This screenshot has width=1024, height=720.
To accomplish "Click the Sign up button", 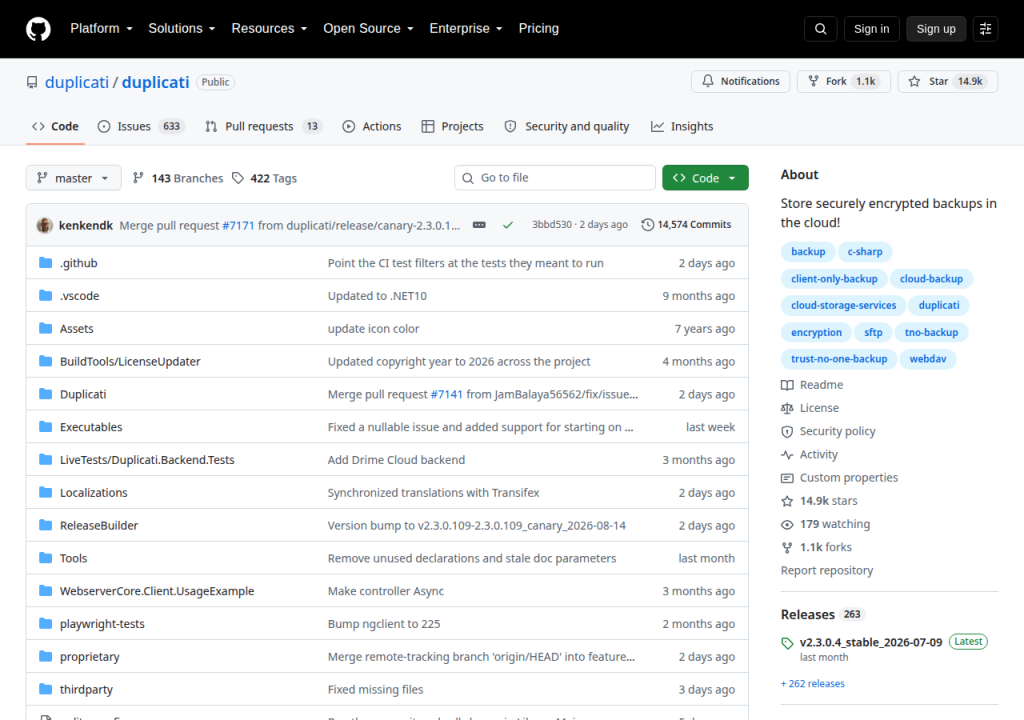I will point(936,29).
